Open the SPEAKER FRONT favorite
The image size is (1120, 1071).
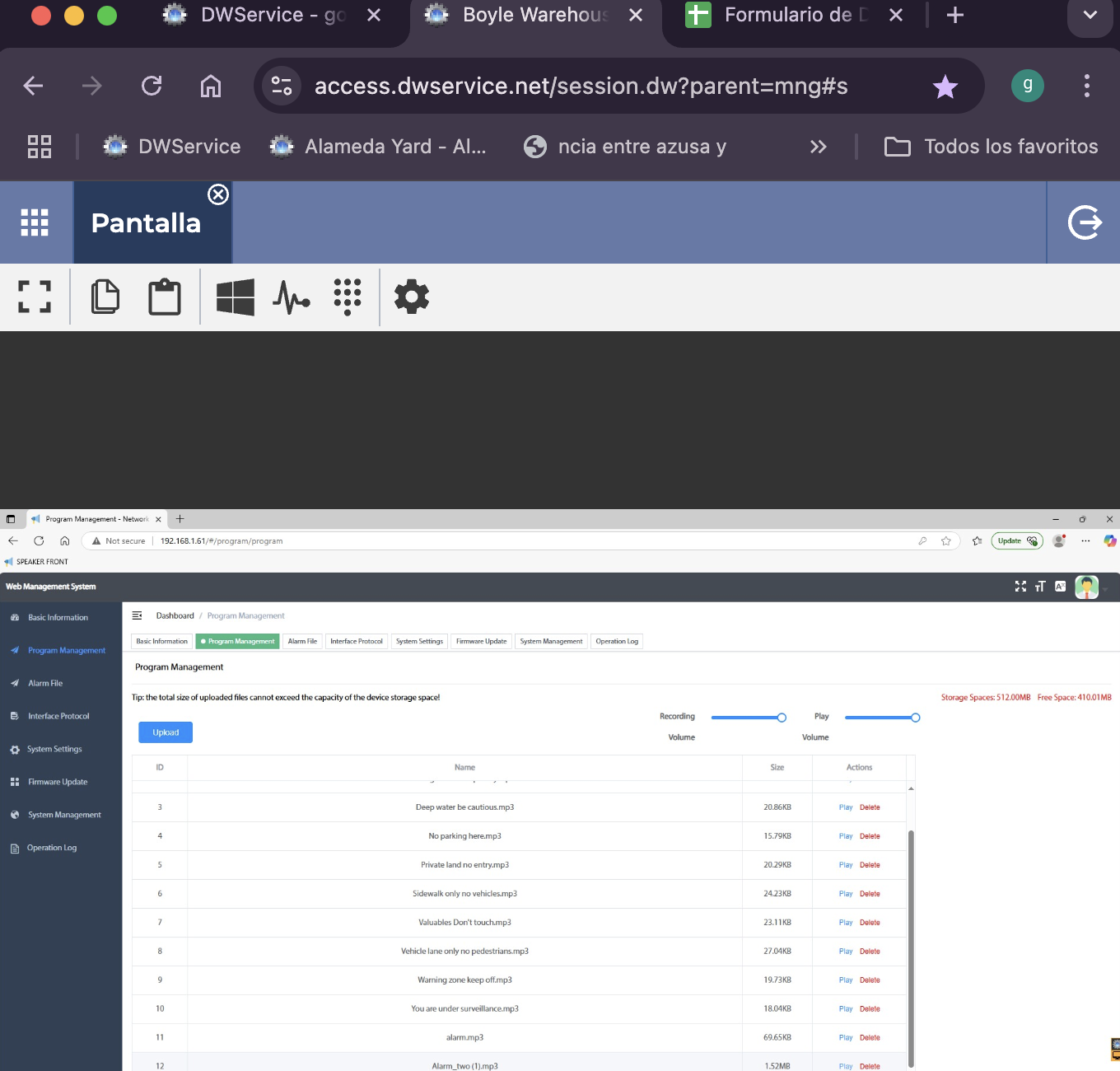pos(36,562)
